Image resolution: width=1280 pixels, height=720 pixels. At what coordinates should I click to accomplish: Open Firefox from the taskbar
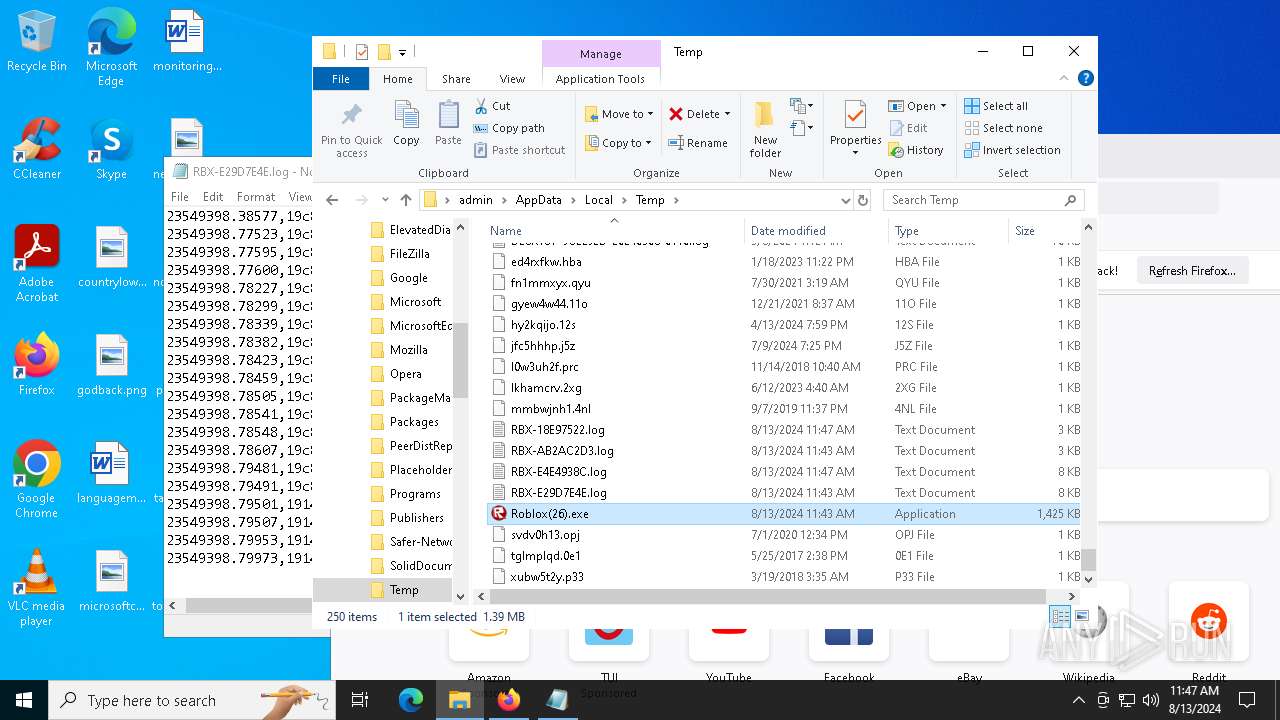pos(509,700)
